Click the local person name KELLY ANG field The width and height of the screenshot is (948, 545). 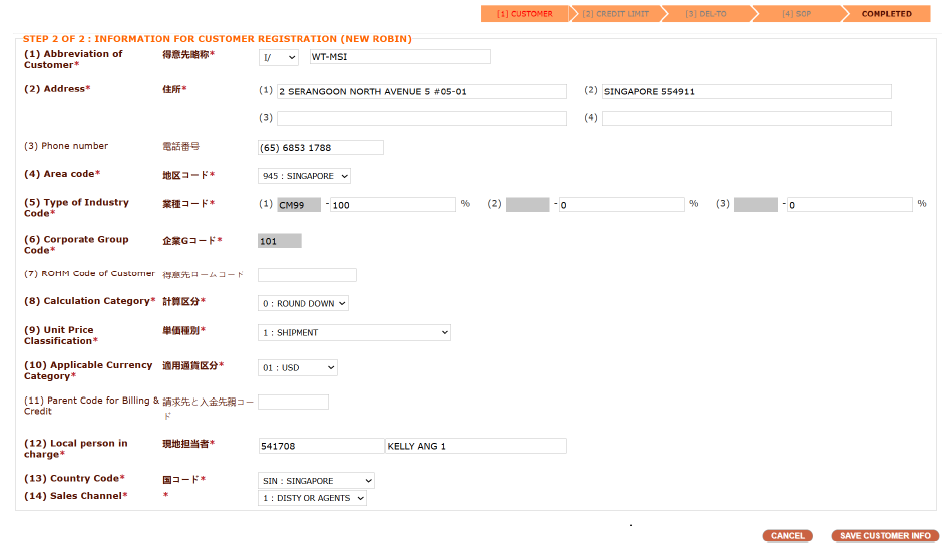tap(475, 446)
